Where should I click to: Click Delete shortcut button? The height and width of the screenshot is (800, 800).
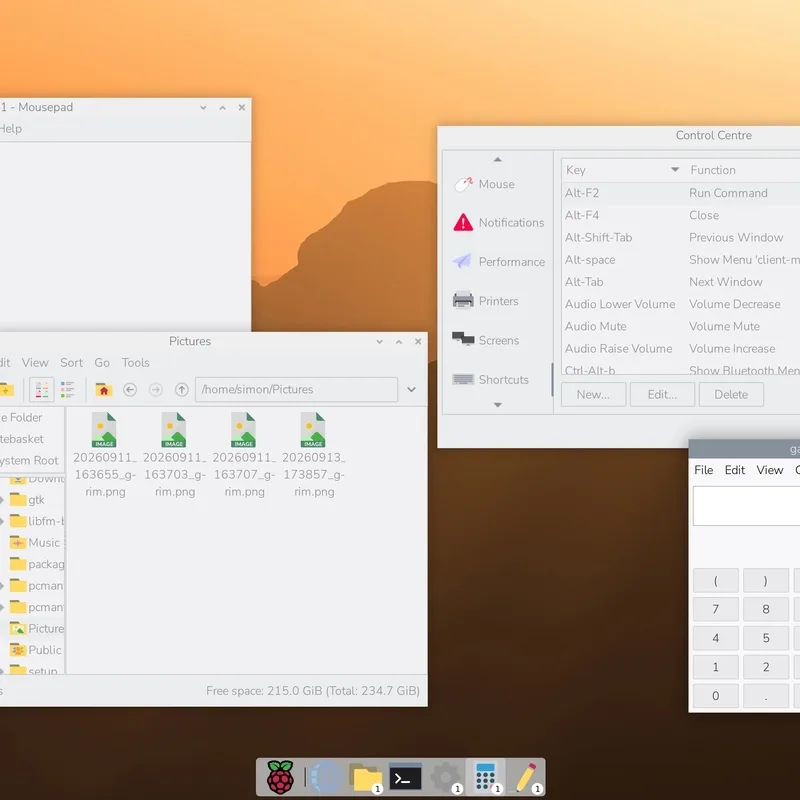click(x=731, y=394)
